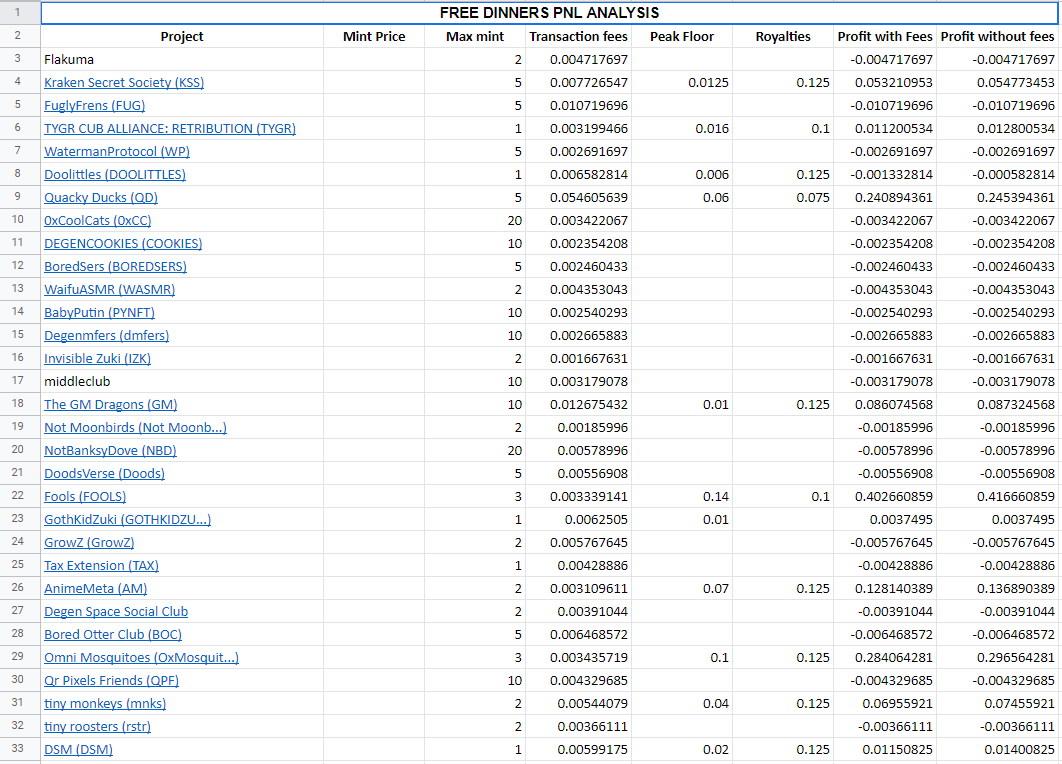Open the DoodsVerse (Doods) link
The image size is (1062, 764).
pos(104,474)
